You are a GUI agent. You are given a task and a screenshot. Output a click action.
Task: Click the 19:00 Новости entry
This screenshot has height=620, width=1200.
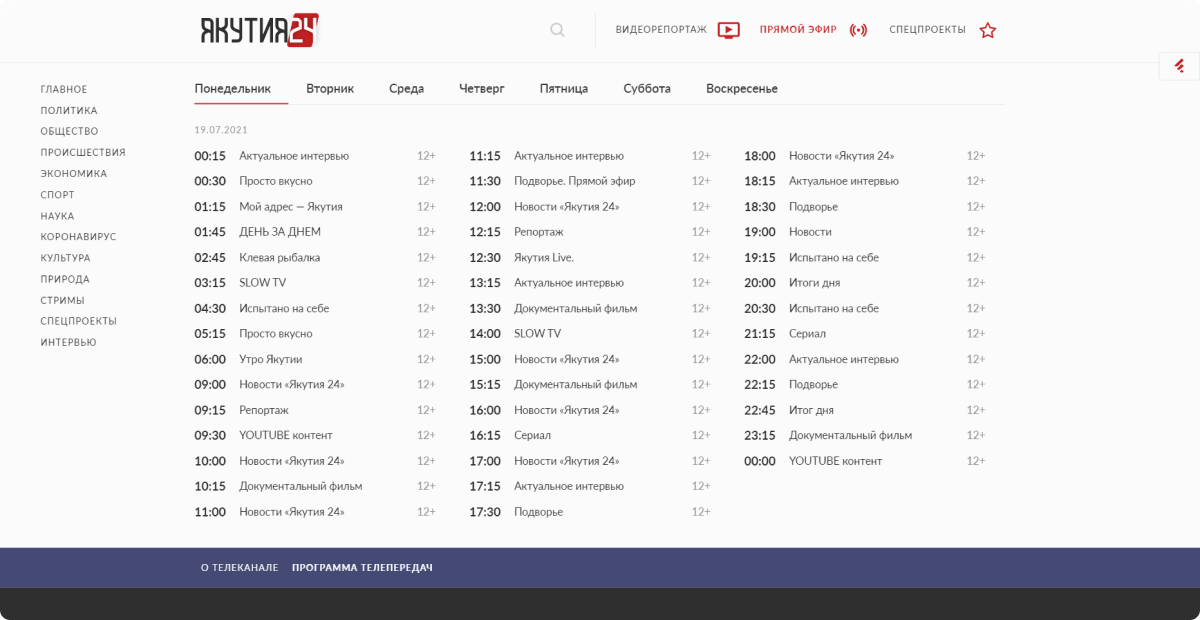coord(865,232)
